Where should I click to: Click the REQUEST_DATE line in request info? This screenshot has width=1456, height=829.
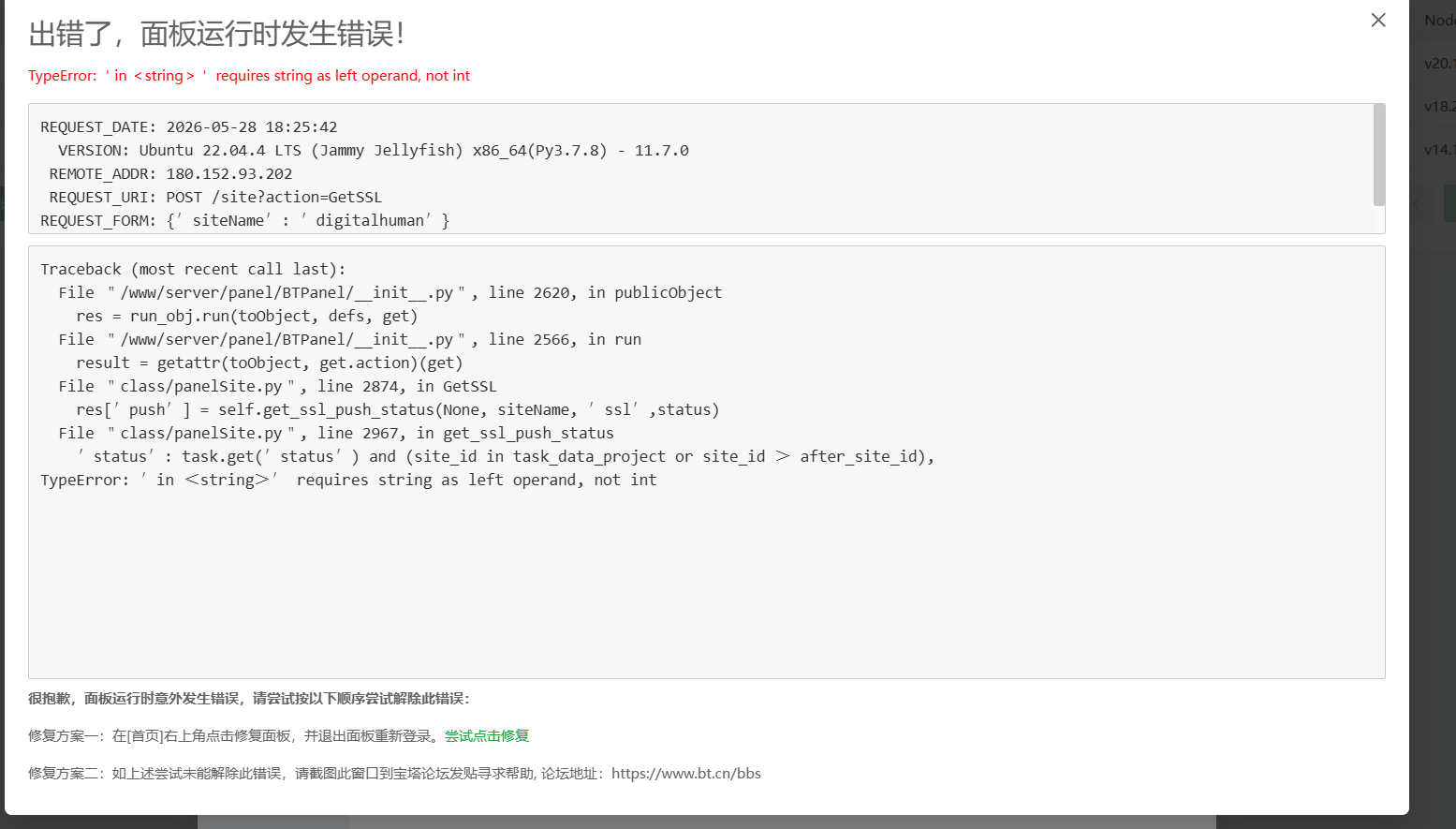coord(189,127)
